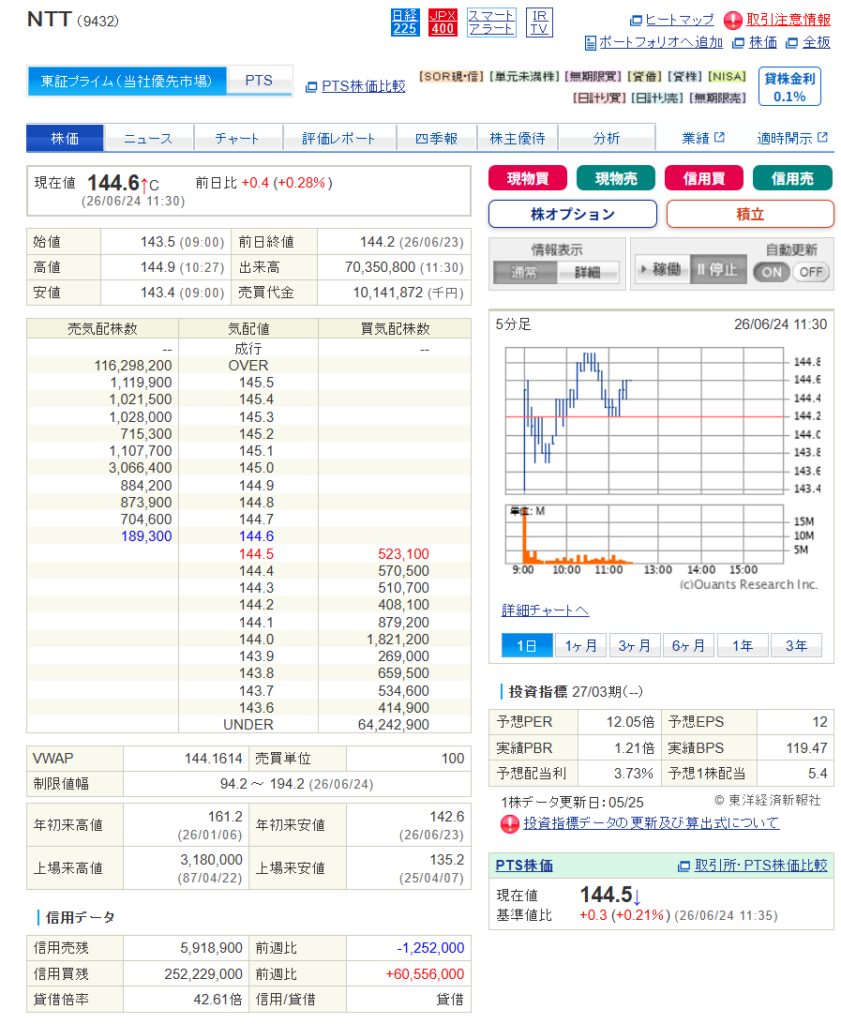
Task: Select the 1日 chart period
Action: coord(527,646)
